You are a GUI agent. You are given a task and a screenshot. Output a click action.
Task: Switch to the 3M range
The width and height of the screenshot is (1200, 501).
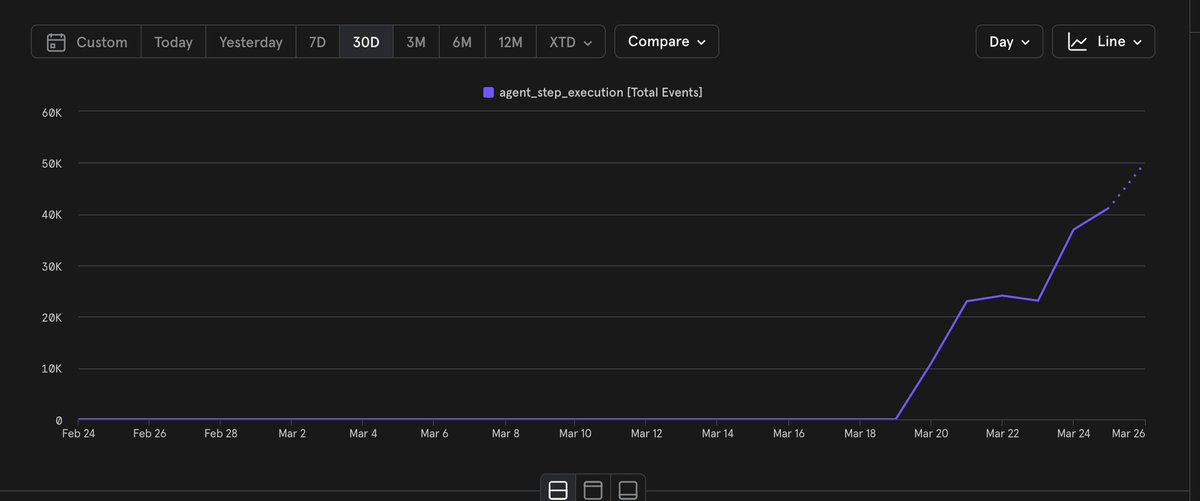coord(415,42)
